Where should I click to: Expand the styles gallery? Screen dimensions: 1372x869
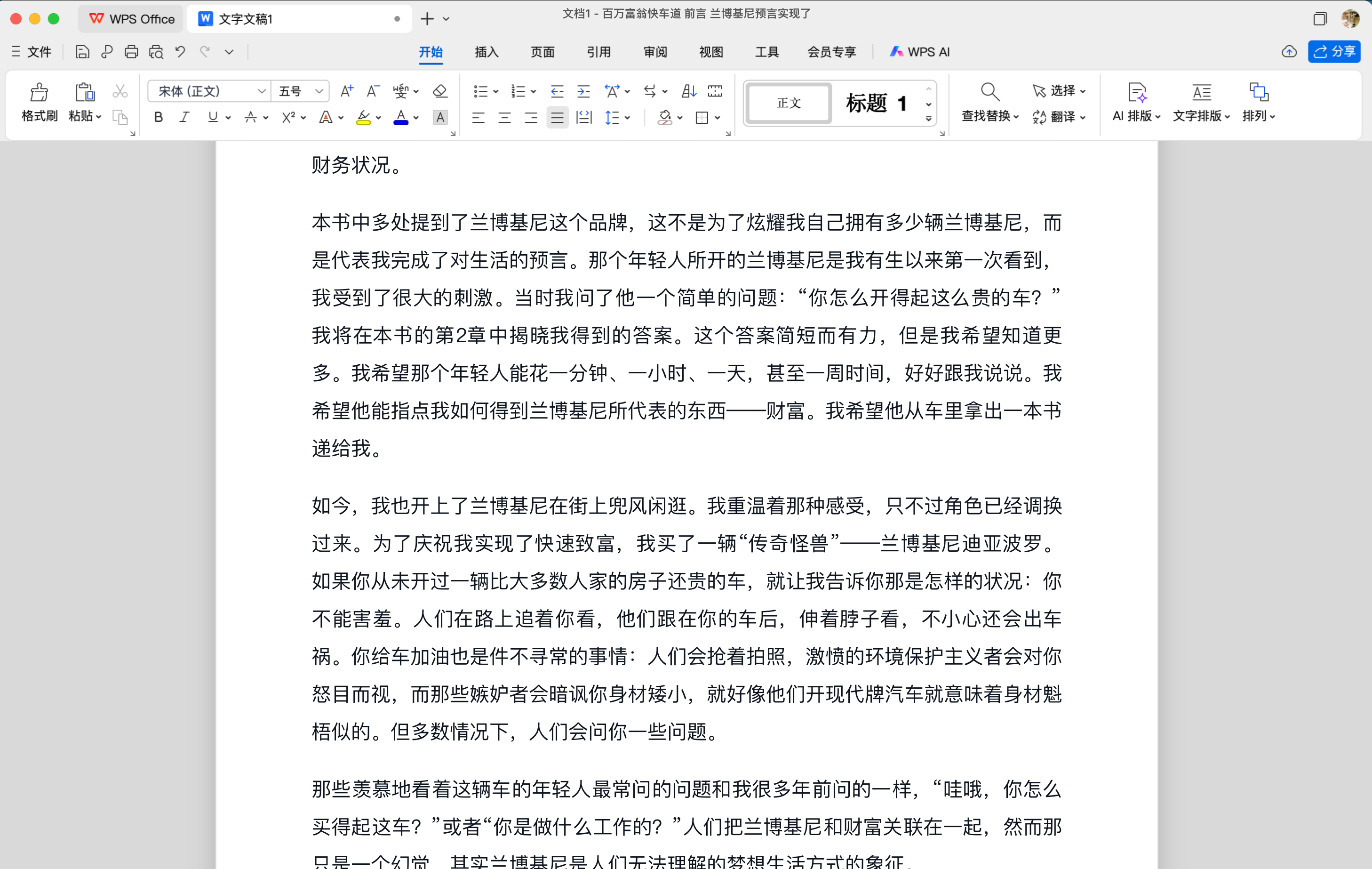click(929, 119)
